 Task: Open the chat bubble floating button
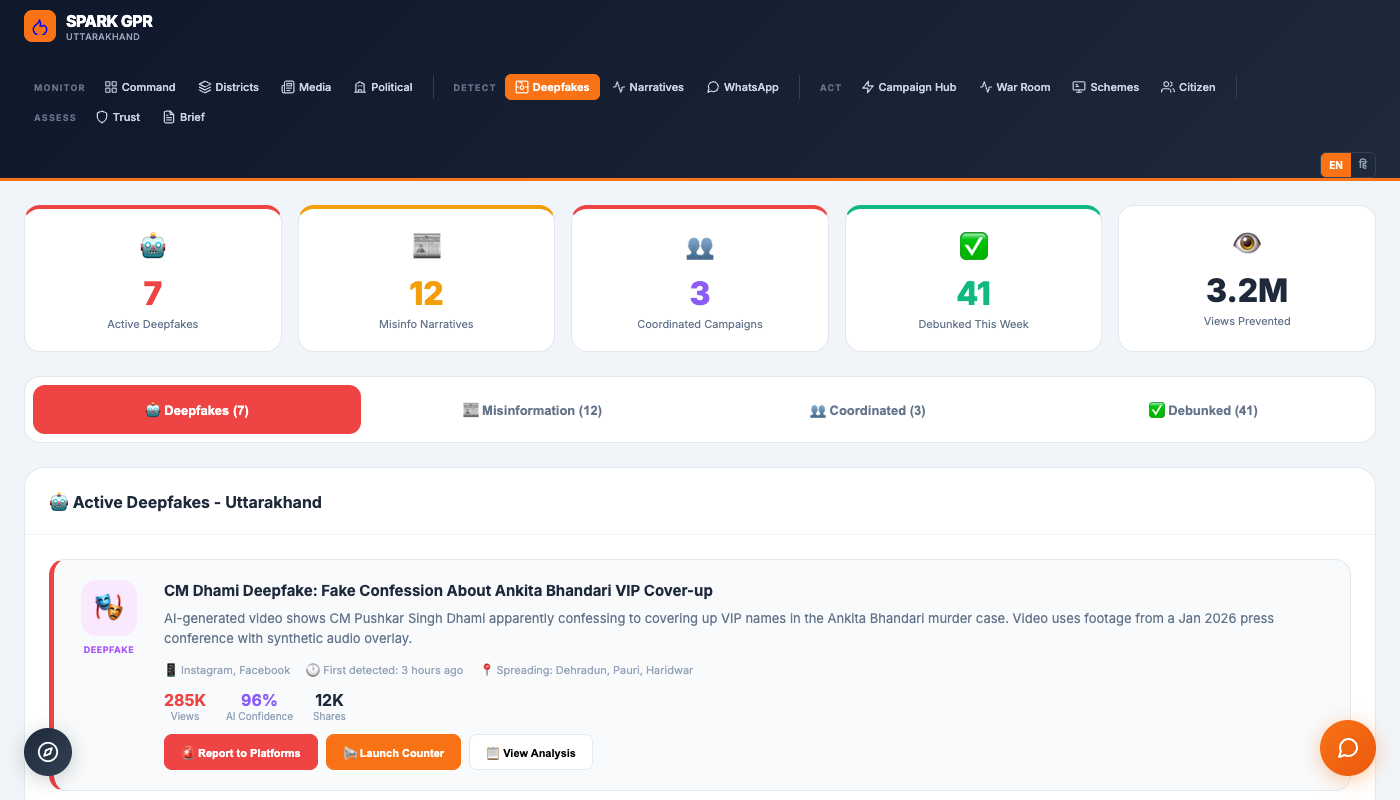point(1347,748)
